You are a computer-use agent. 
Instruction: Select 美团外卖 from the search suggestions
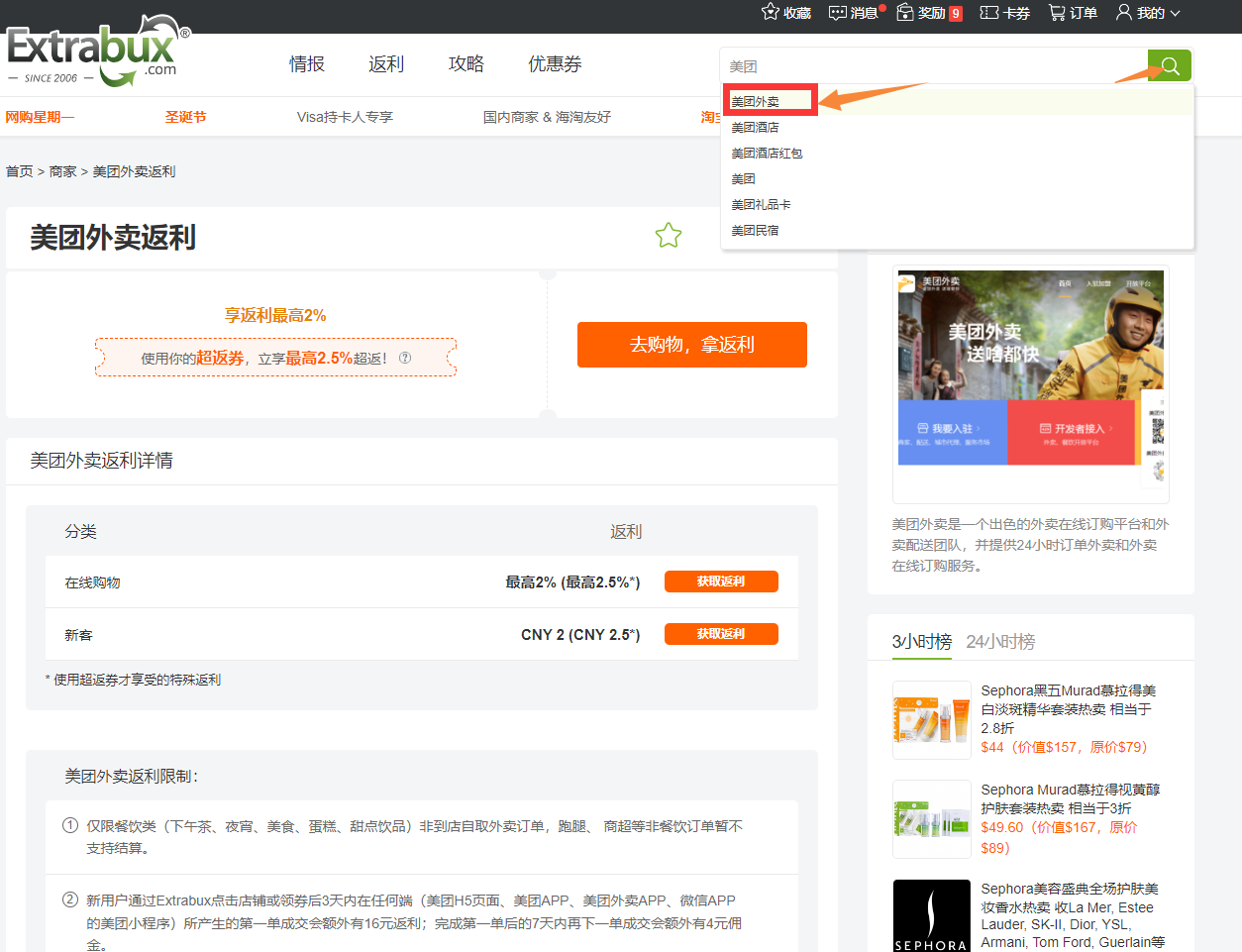[758, 100]
